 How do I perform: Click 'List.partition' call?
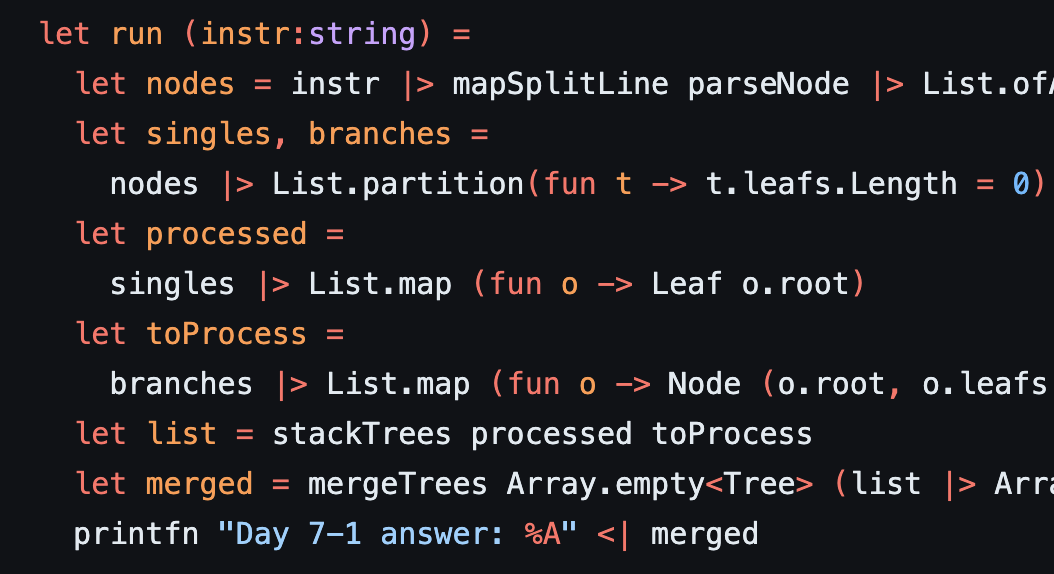pyautogui.click(x=398, y=185)
